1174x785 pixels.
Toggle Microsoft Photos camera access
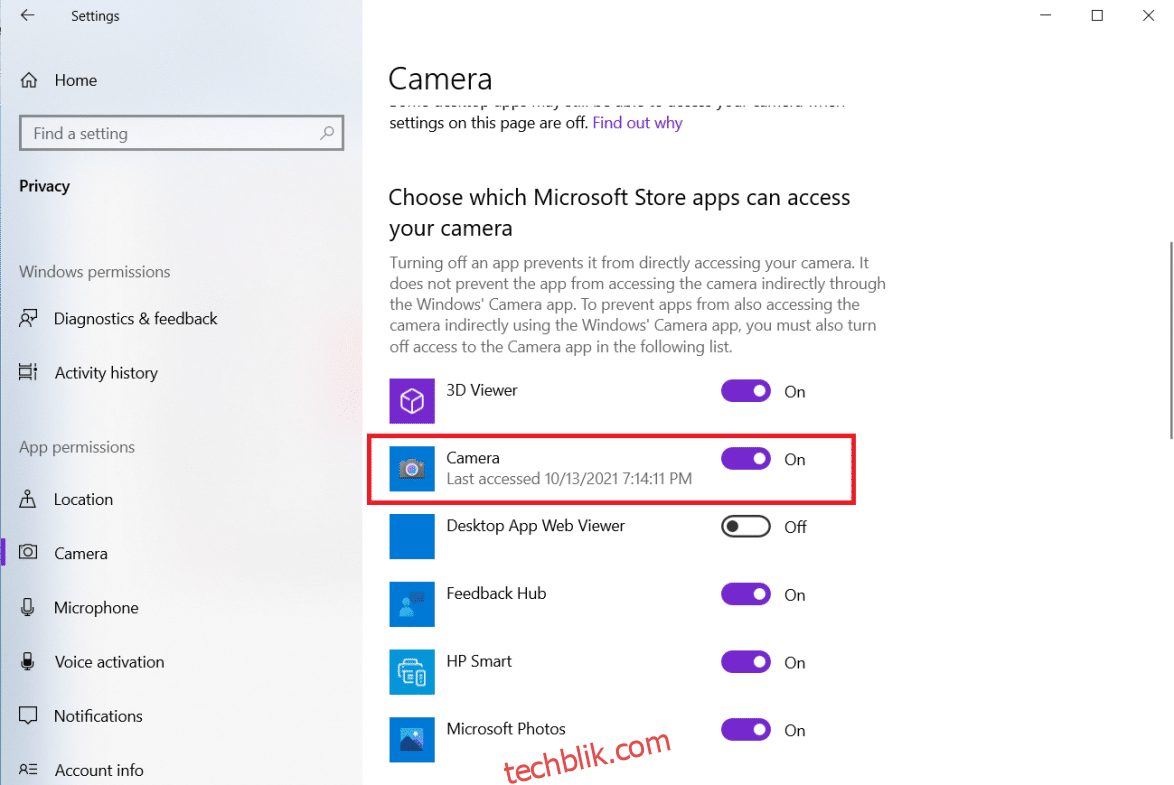(x=746, y=730)
